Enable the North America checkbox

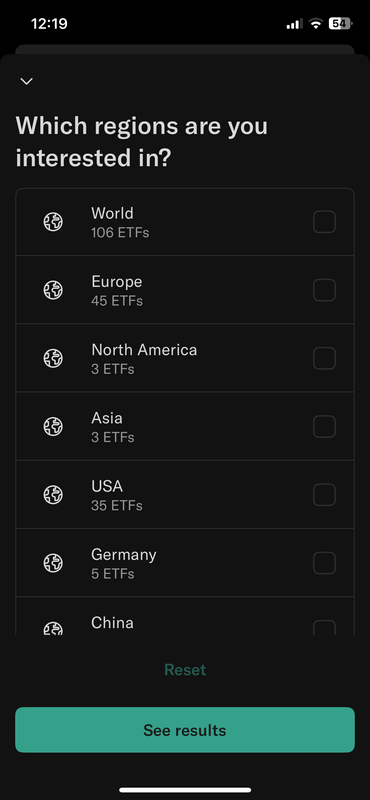[x=324, y=358]
